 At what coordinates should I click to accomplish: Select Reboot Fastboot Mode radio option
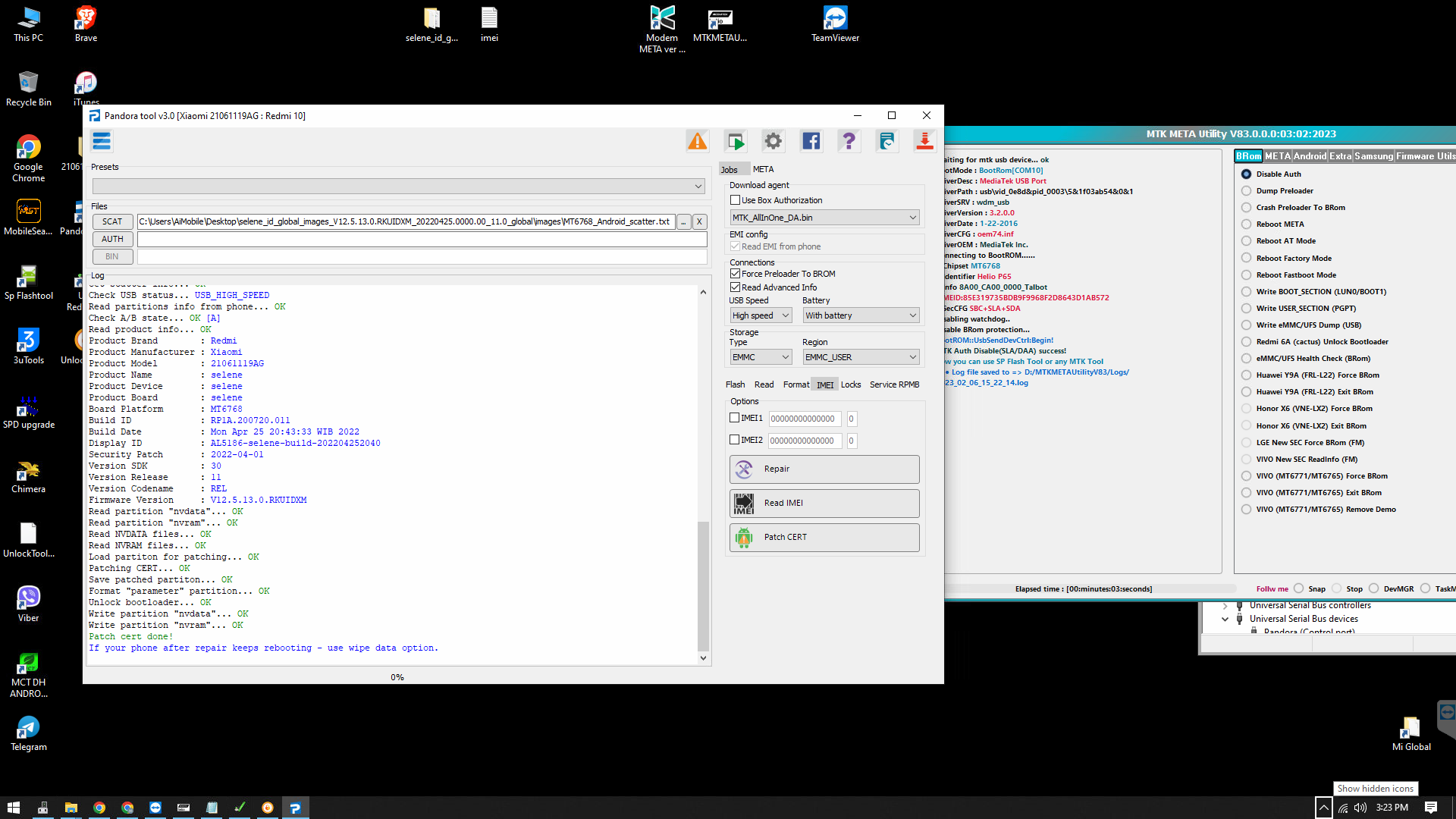click(1246, 275)
